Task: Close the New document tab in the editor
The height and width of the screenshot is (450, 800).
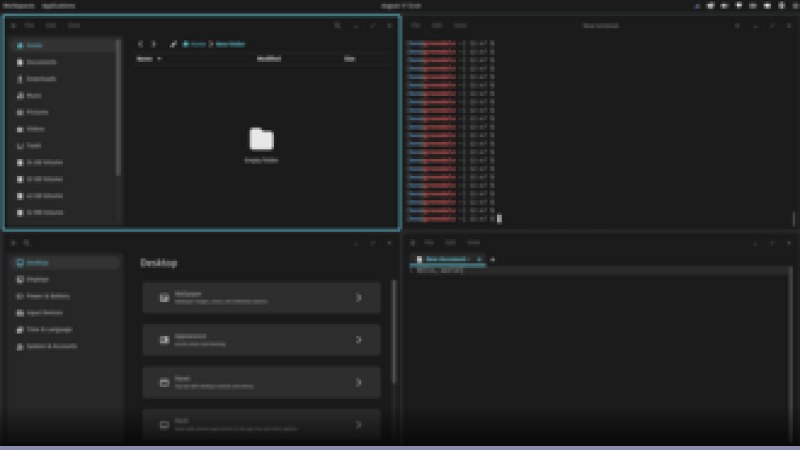Action: coord(479,260)
